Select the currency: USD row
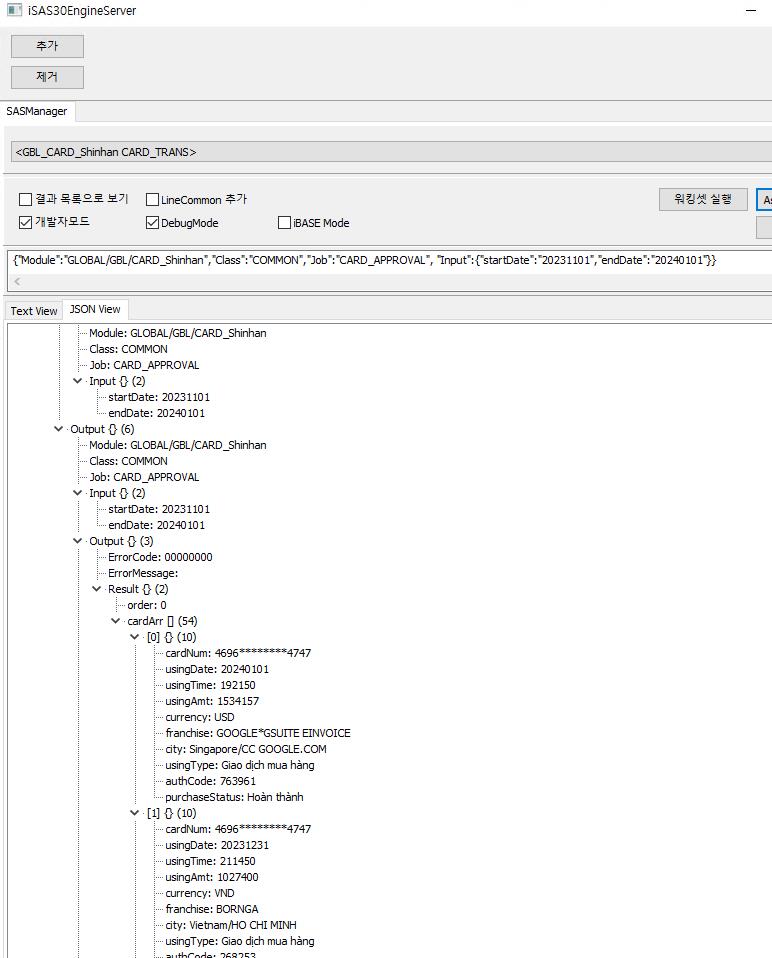Screen dimensions: 772x958 200,717
